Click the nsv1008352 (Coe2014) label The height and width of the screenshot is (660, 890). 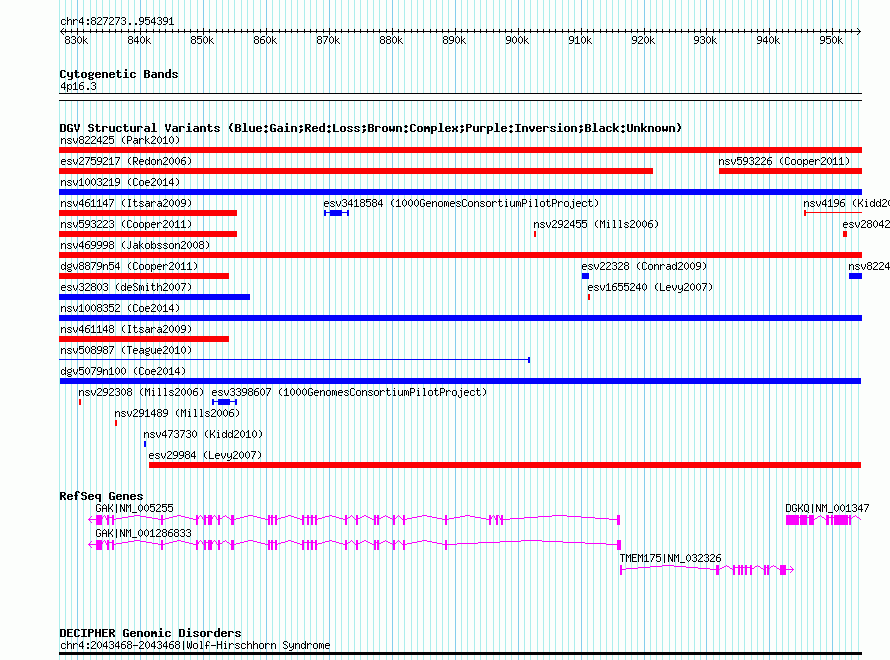pyautogui.click(x=120, y=308)
